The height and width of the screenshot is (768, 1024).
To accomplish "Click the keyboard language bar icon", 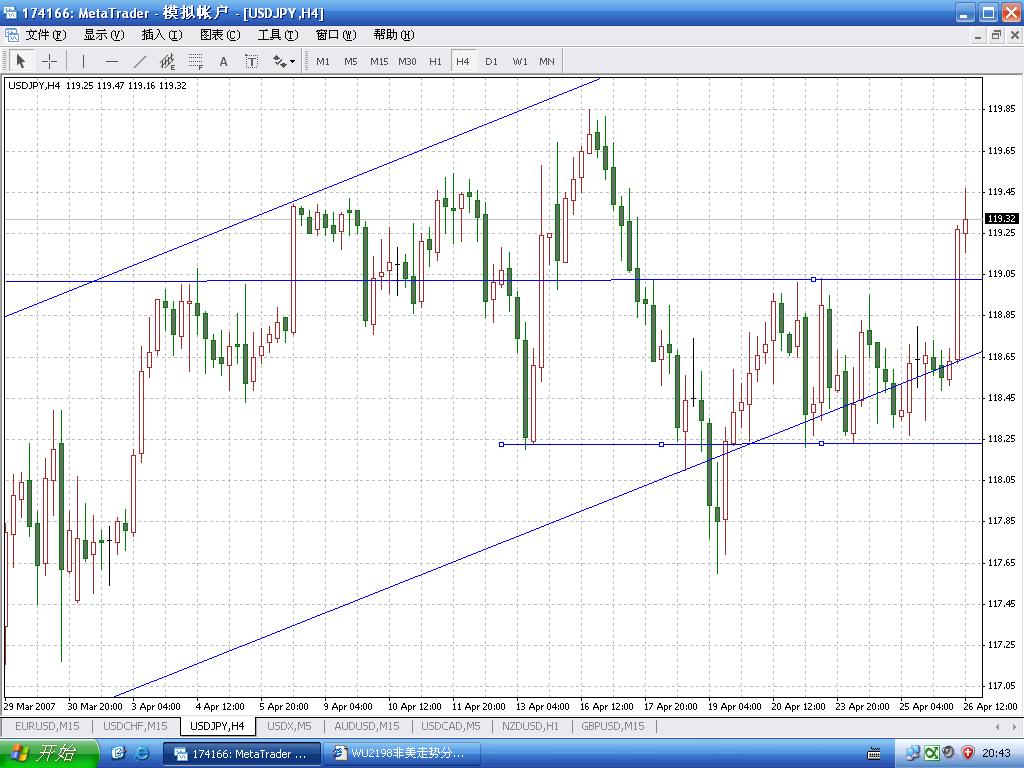I will tap(873, 754).
